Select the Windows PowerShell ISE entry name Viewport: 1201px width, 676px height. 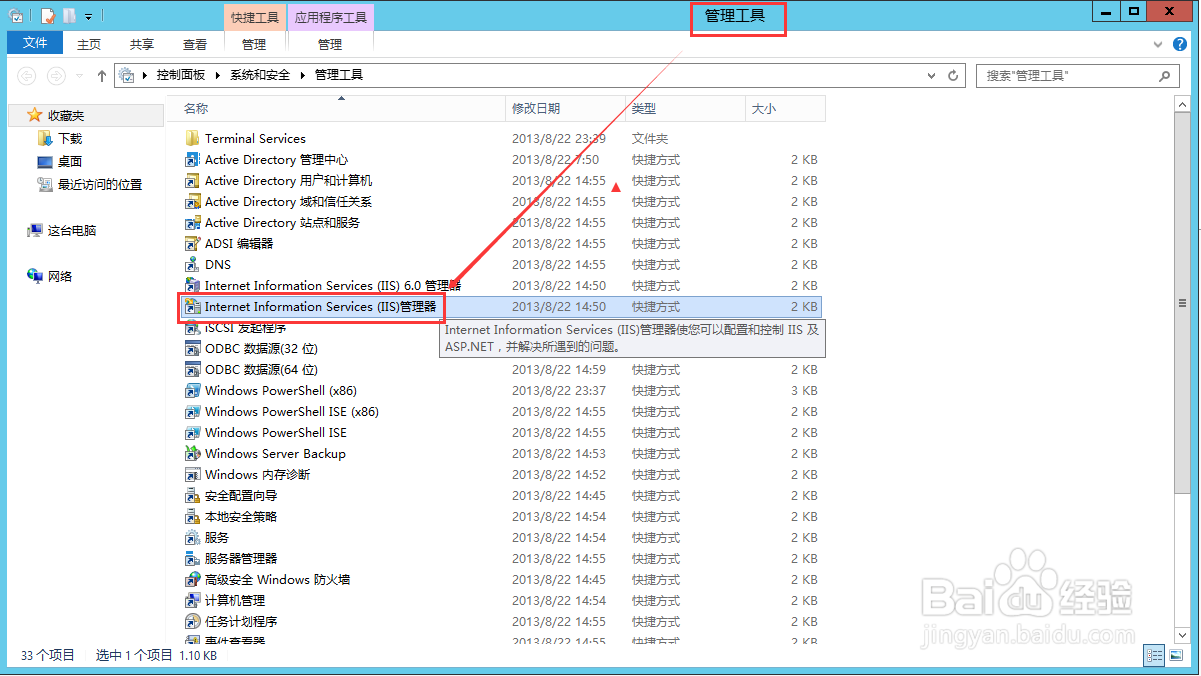pyautogui.click(x=276, y=432)
